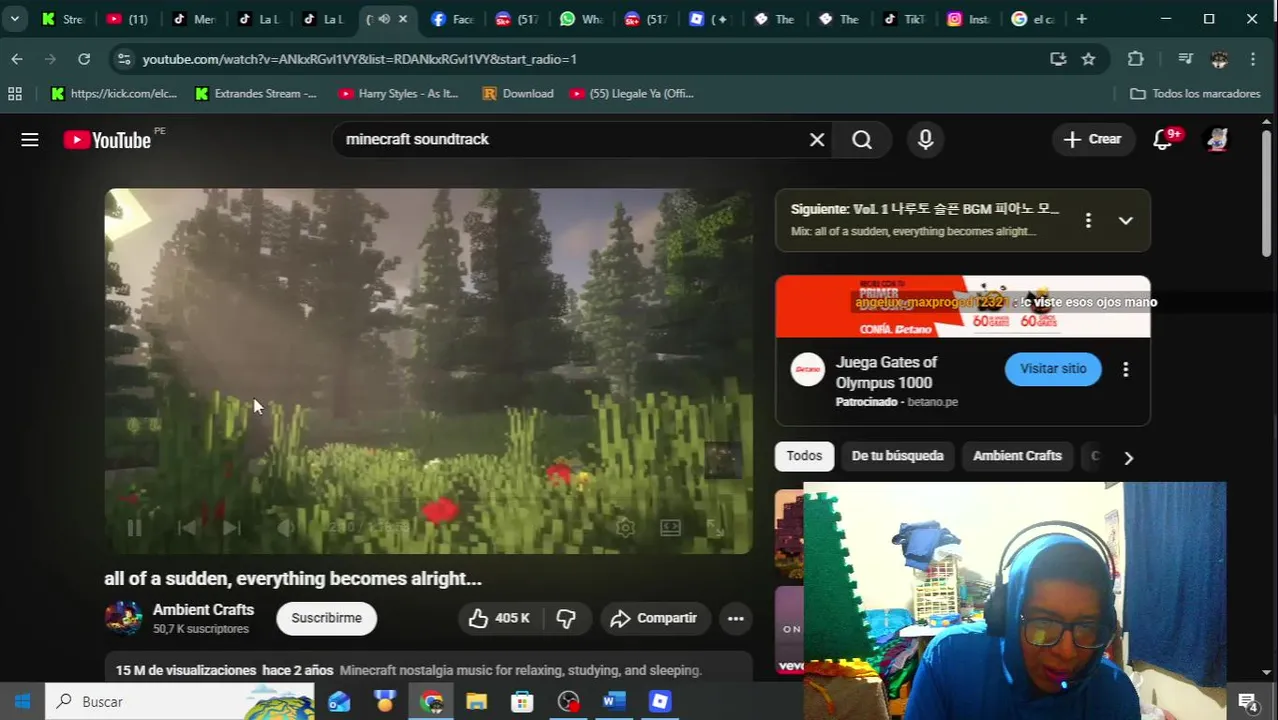Click Visitar sitio on the ad
Viewport: 1278px width, 720px height.
(x=1053, y=369)
